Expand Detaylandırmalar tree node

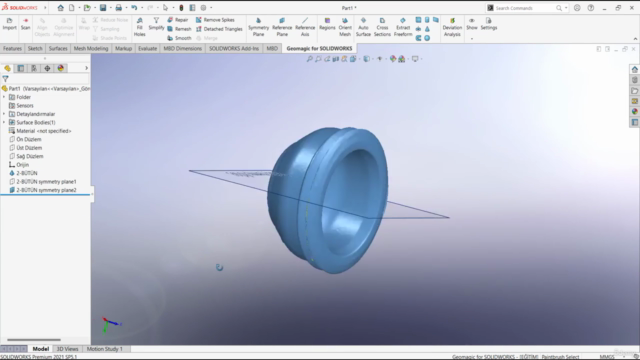4,114
